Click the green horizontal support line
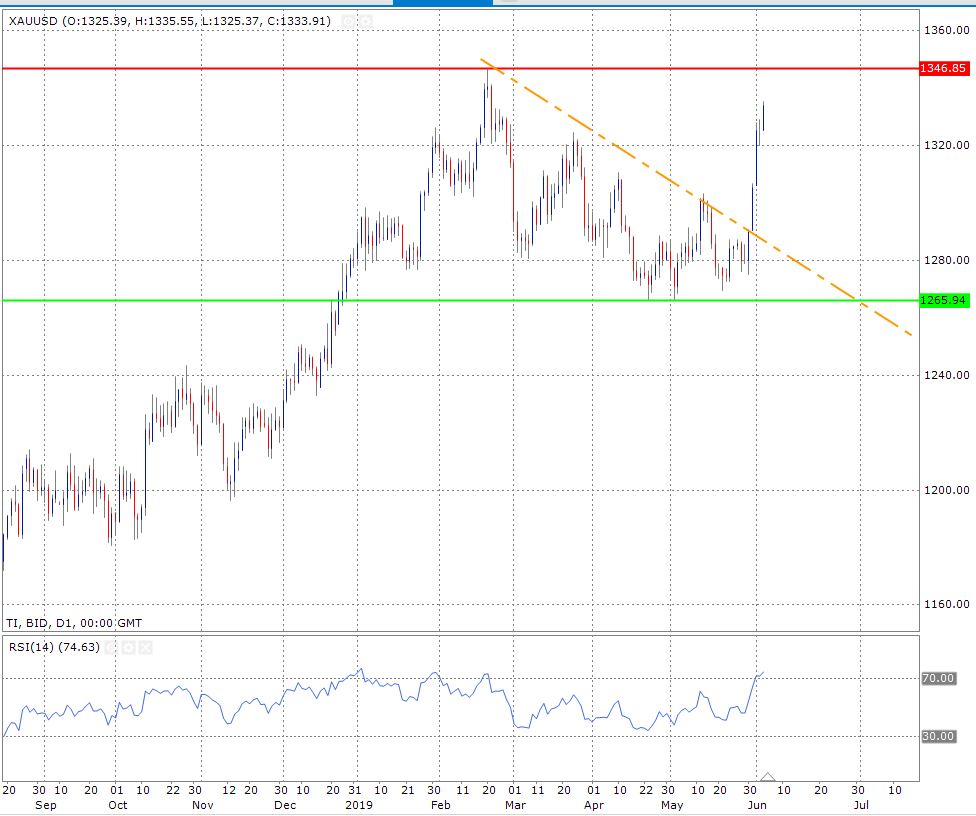The width and height of the screenshot is (976, 816). pos(200,300)
